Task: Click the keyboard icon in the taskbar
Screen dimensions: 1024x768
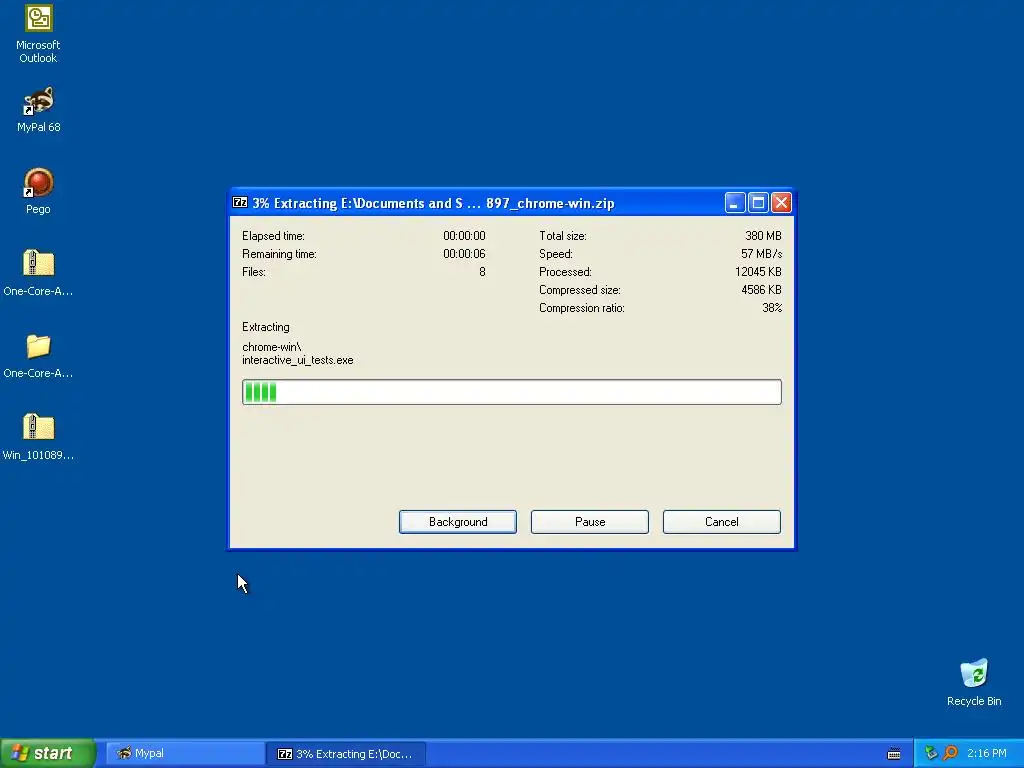Action: click(894, 754)
